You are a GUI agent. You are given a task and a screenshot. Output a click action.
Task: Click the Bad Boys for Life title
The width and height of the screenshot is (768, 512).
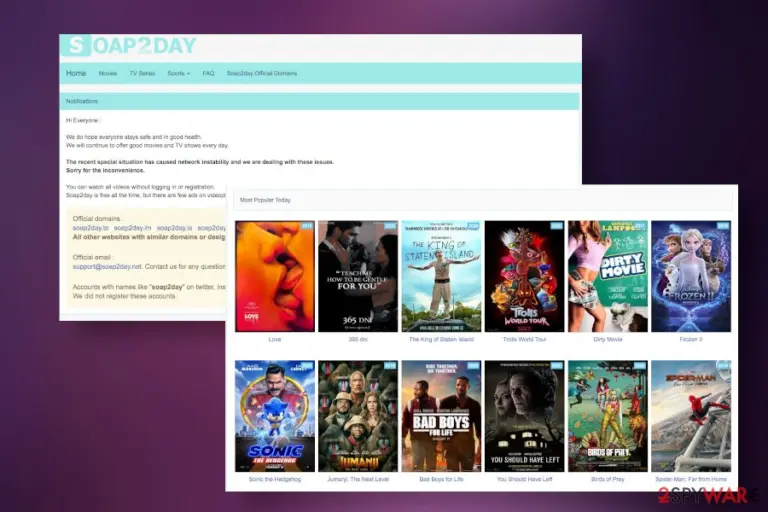[441, 479]
